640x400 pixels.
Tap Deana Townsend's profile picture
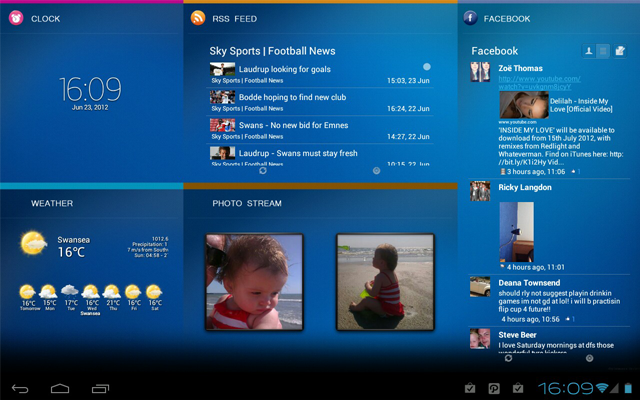pos(480,287)
